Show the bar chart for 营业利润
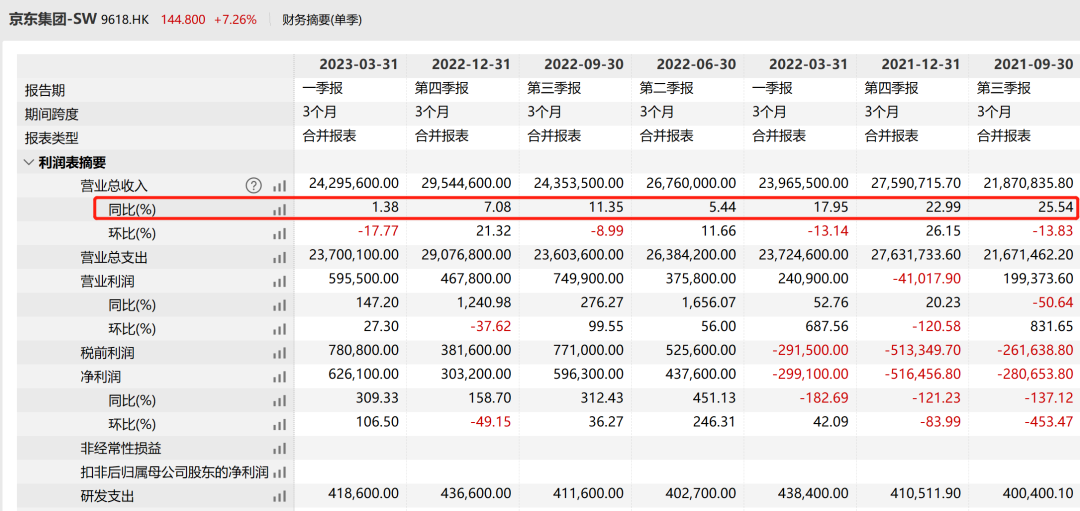The height and width of the screenshot is (511, 1080). point(279,281)
